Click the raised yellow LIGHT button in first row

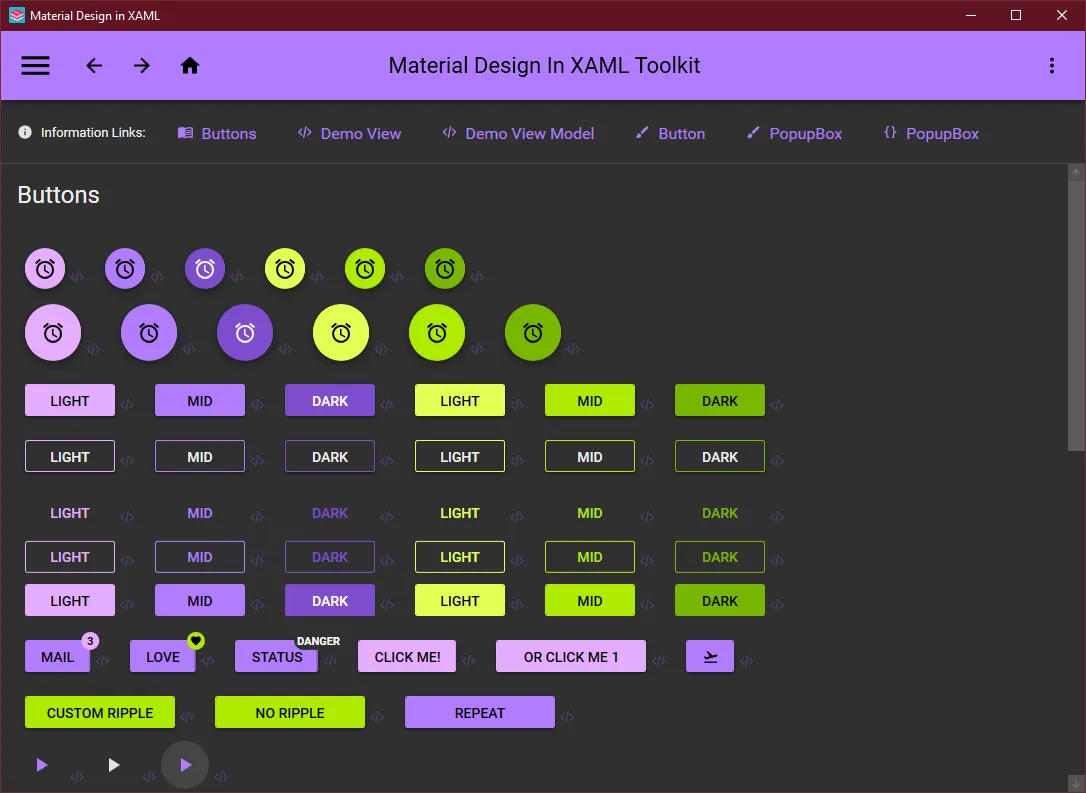coord(460,400)
